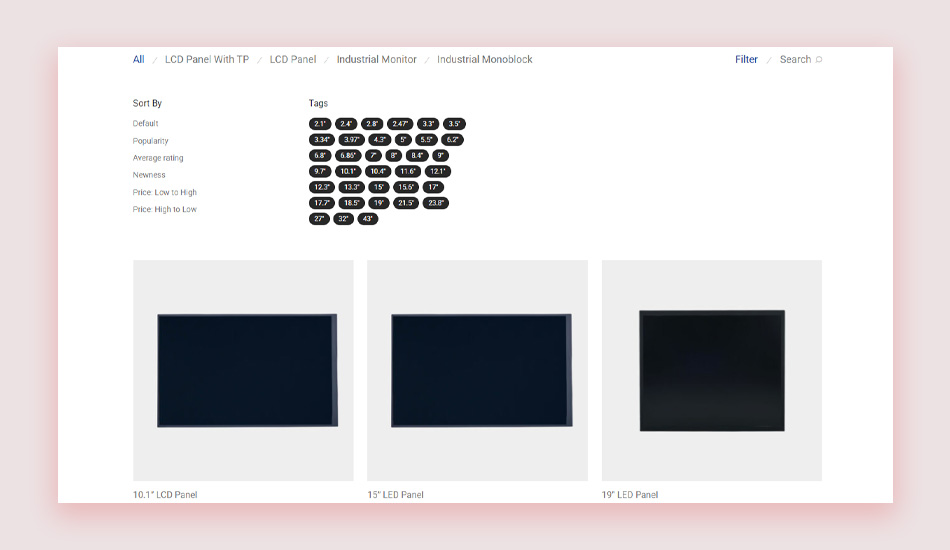
Task: Filter by the 10.4" tag
Action: 378,171
